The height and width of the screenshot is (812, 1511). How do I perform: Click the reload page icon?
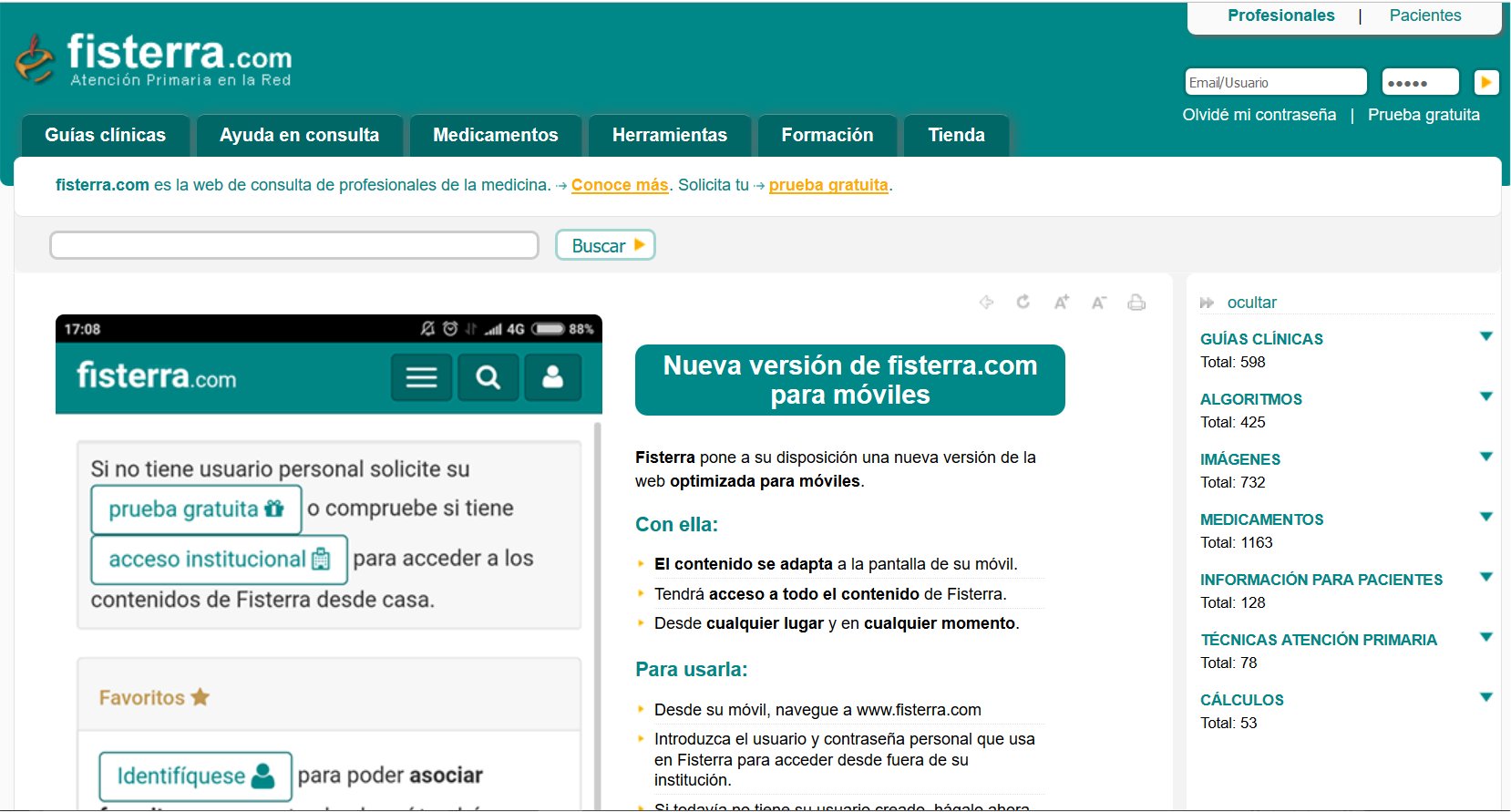[x=1023, y=302]
